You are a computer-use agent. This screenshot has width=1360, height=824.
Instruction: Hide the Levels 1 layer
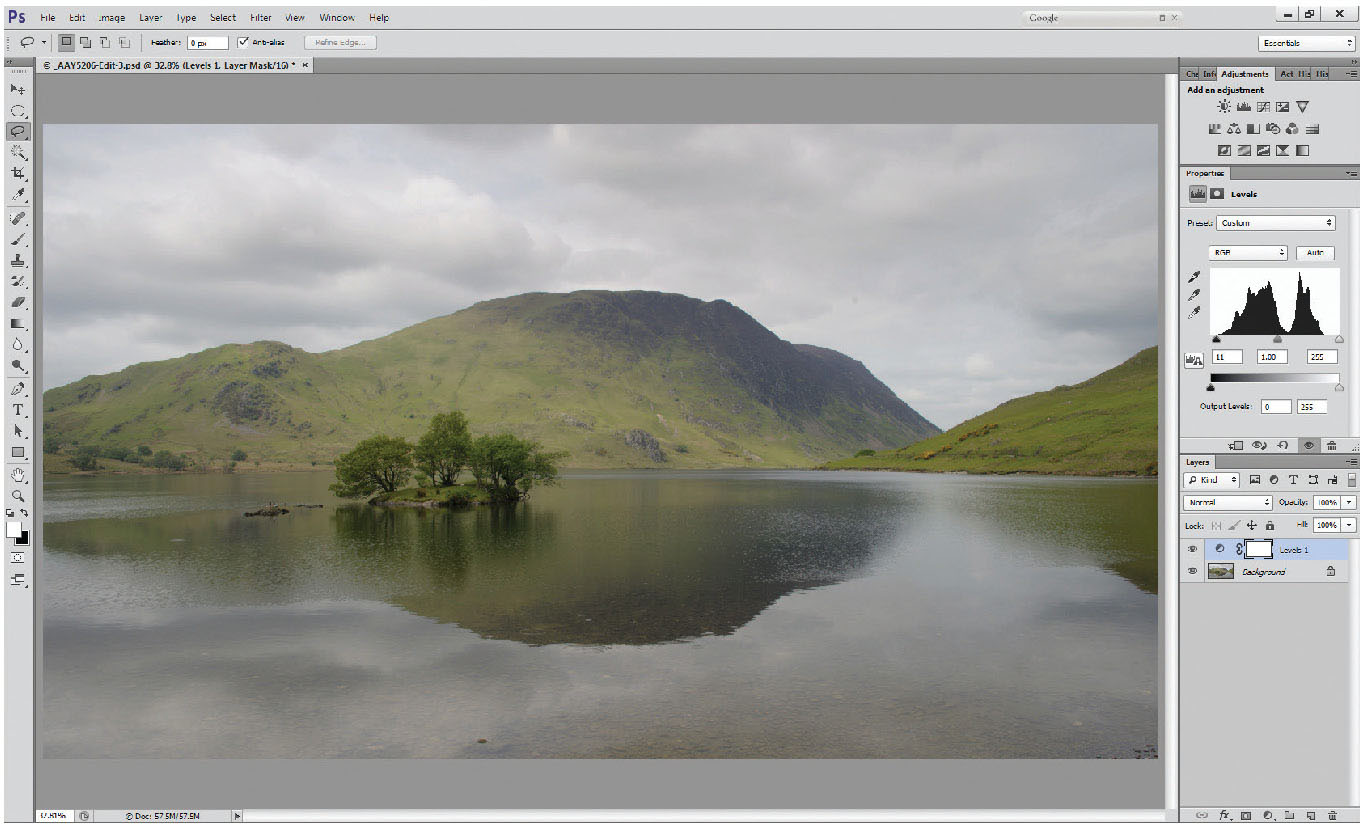pos(1192,549)
